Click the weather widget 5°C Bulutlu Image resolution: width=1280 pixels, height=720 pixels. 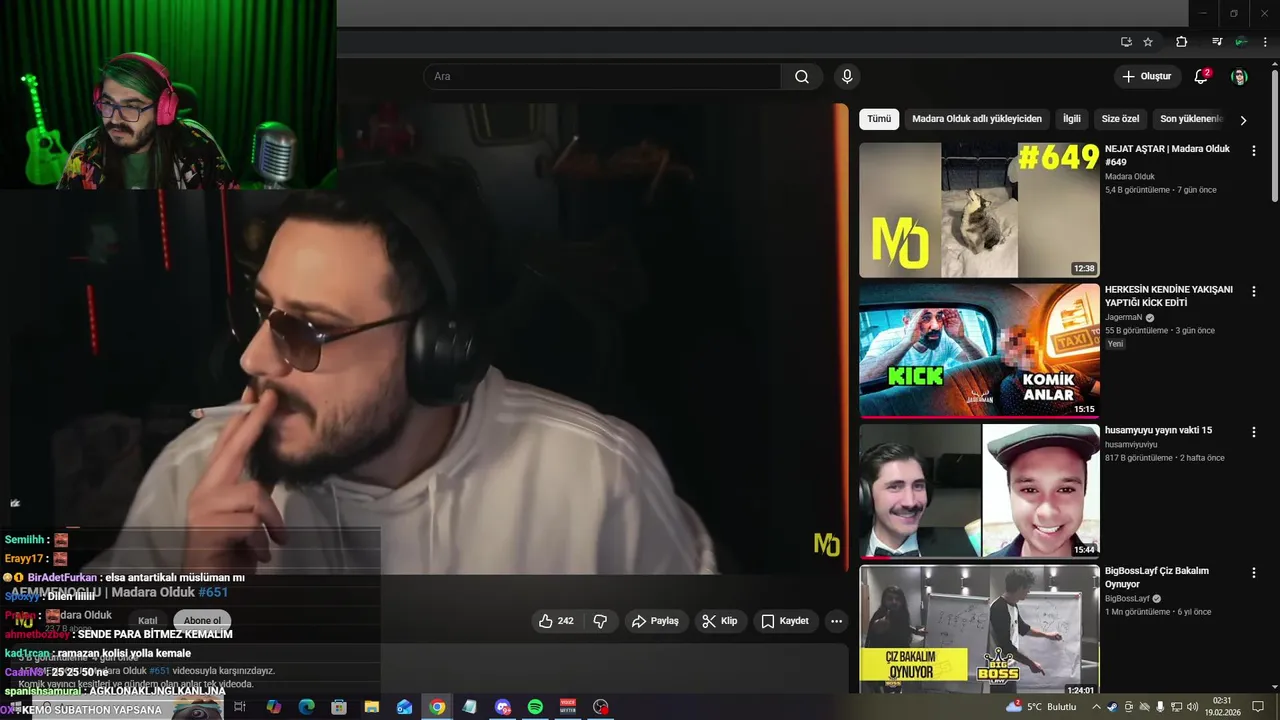coord(1041,707)
